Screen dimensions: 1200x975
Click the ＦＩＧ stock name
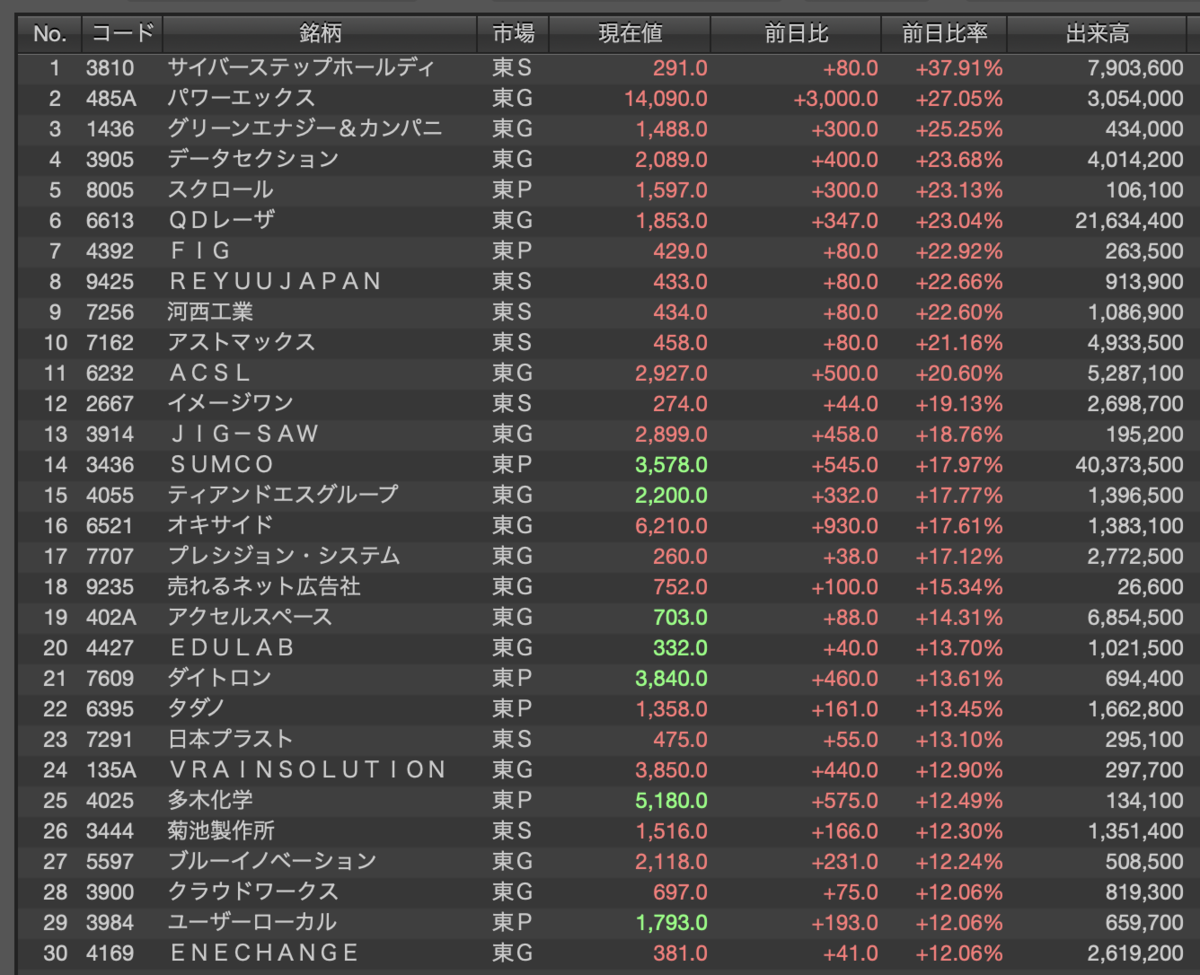click(200, 251)
